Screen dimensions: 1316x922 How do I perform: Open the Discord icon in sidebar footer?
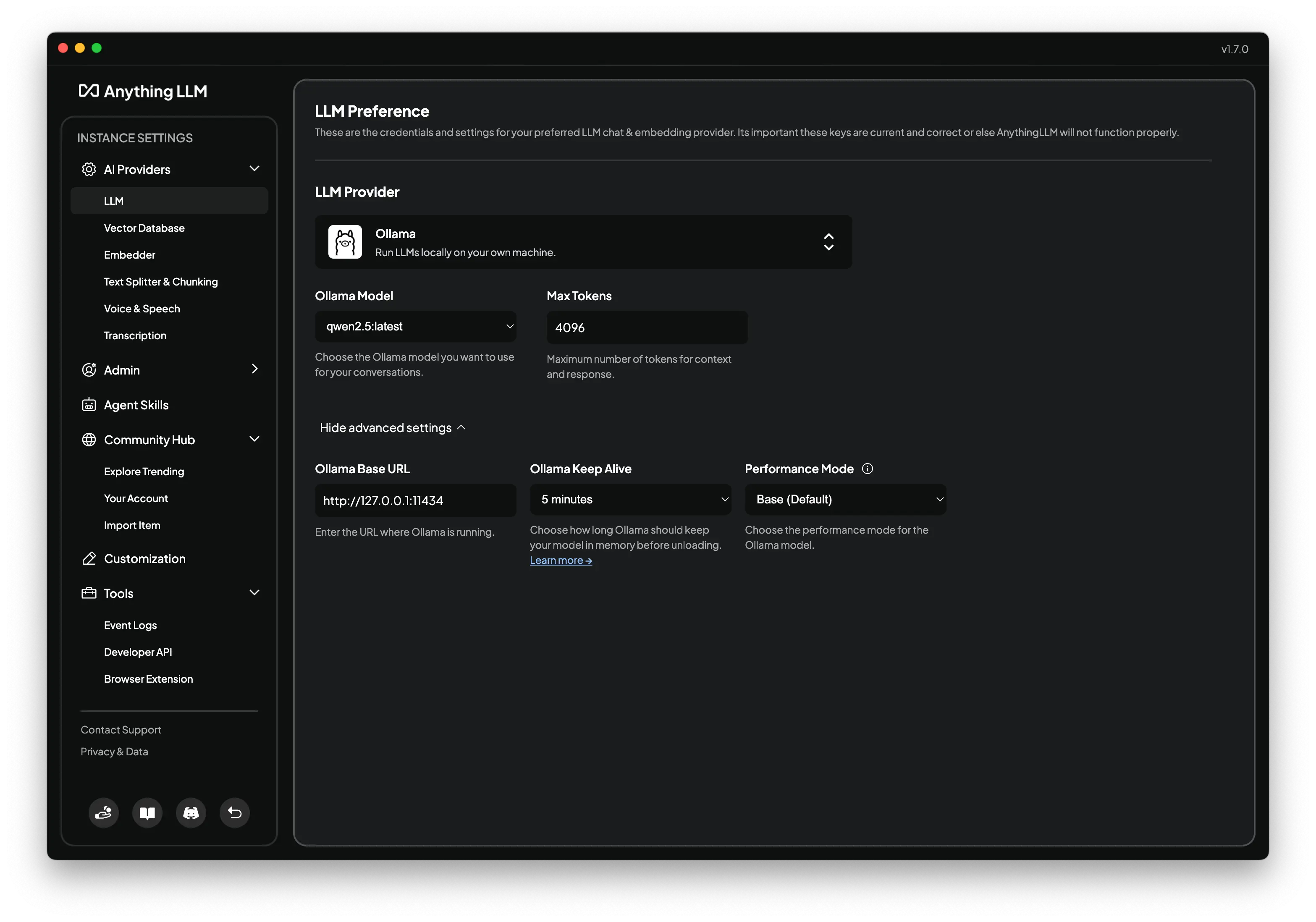[191, 812]
